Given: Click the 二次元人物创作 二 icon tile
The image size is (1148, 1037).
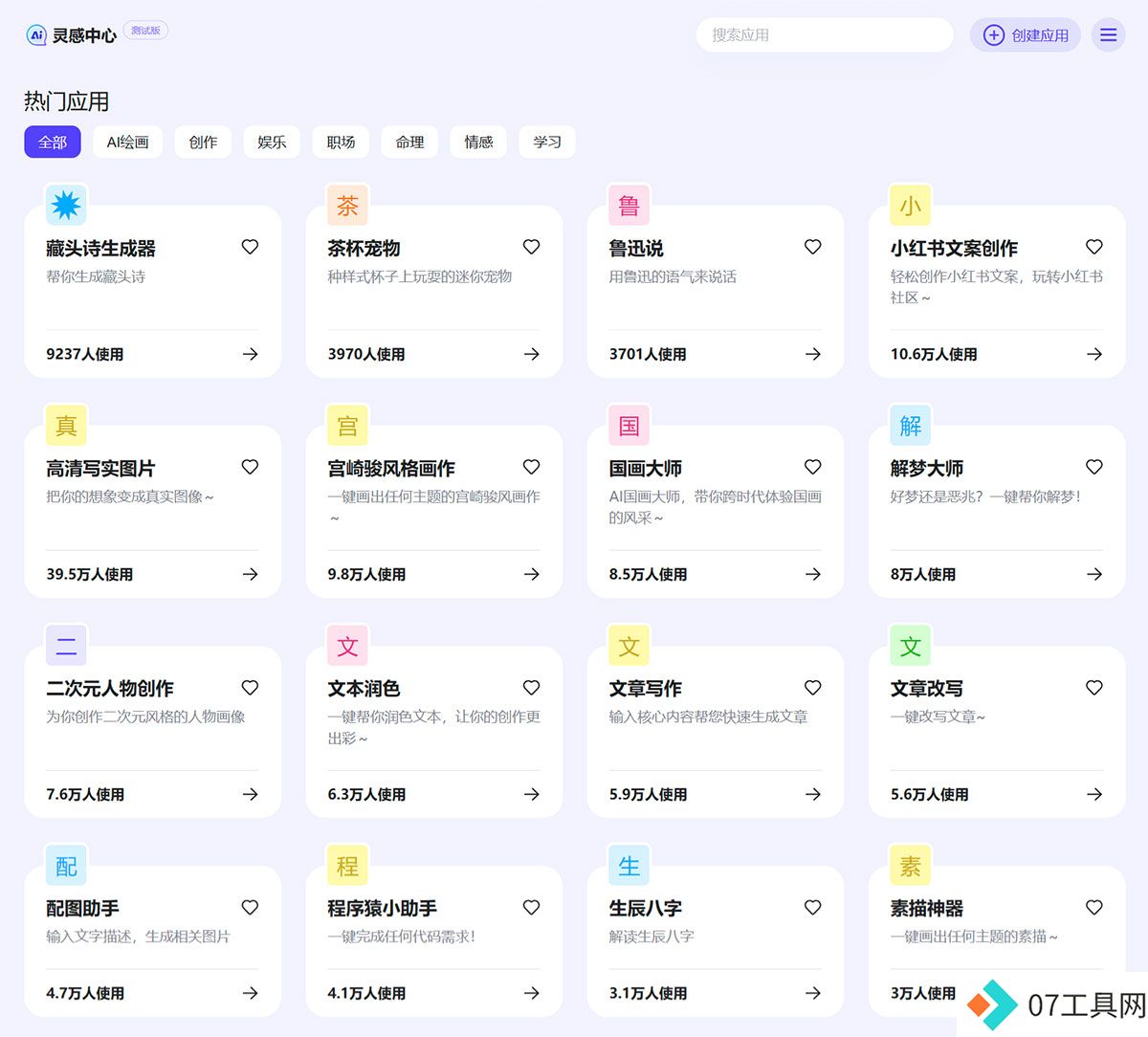Looking at the screenshot, I should pos(66,646).
